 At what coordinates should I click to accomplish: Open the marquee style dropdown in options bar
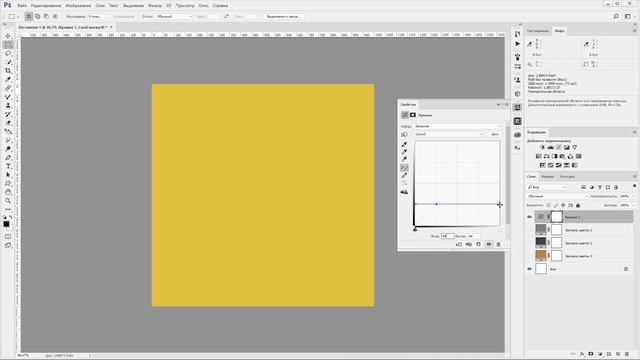pos(173,16)
